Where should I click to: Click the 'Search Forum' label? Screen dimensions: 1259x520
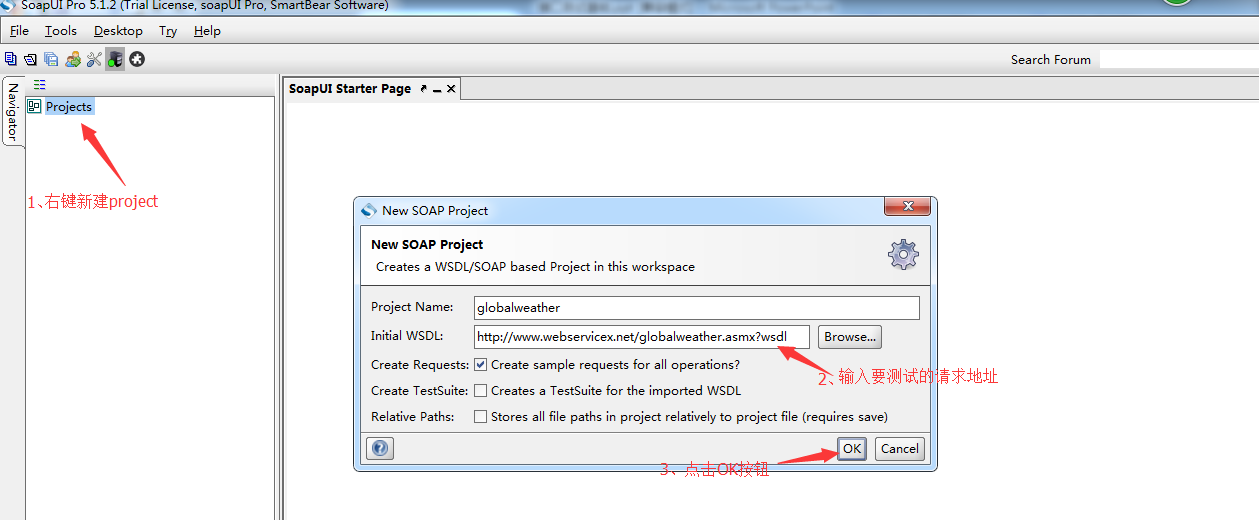coord(1051,60)
